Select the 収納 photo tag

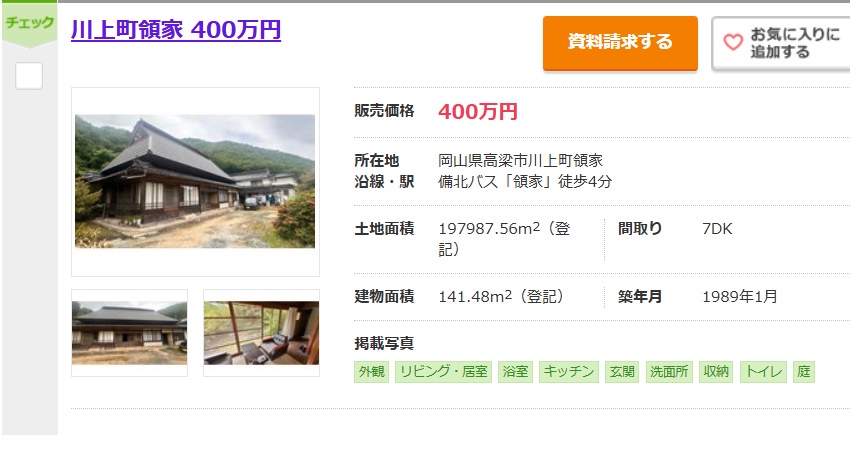click(716, 372)
